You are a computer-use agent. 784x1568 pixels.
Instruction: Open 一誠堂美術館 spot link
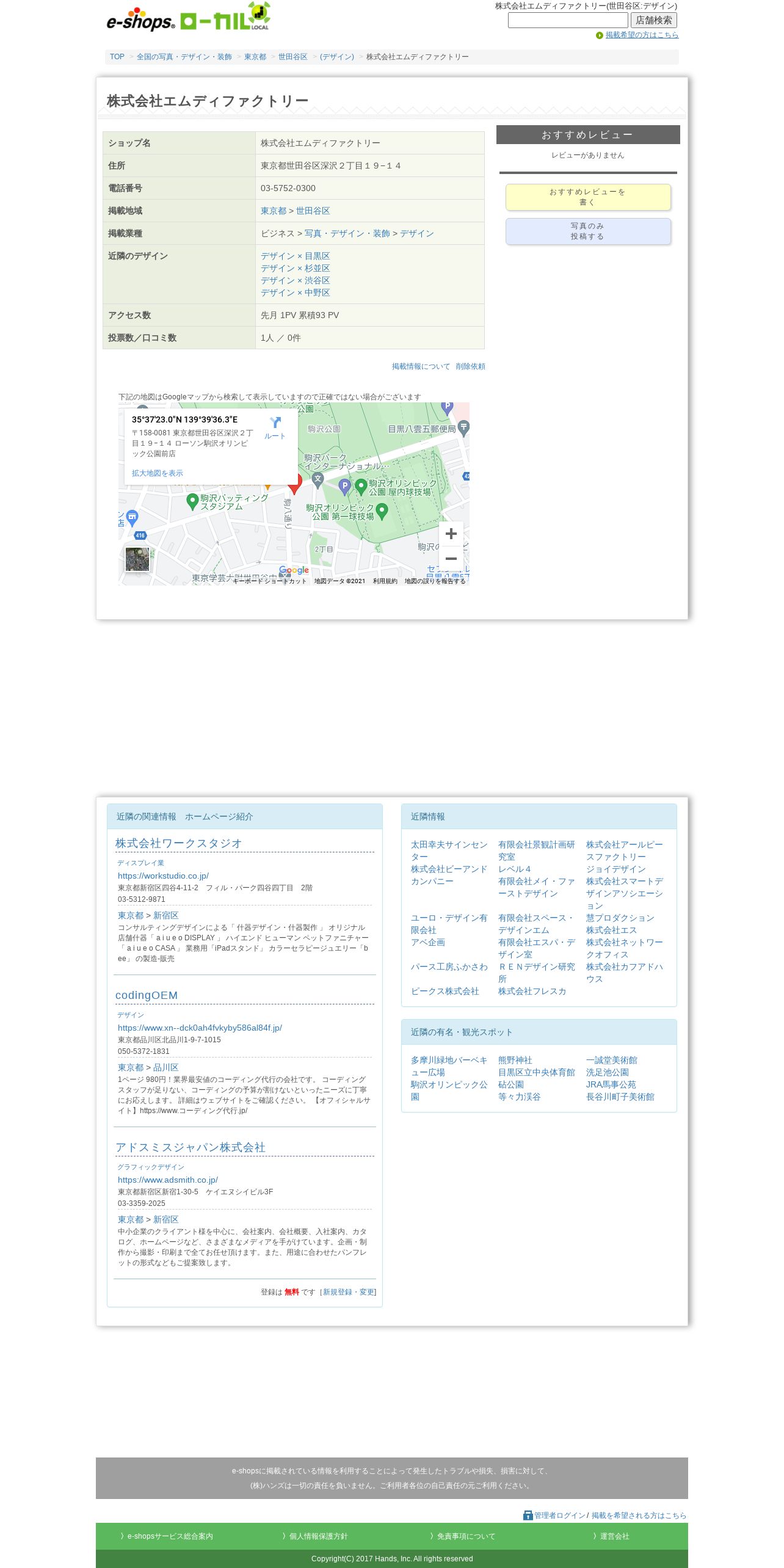coord(612,1060)
